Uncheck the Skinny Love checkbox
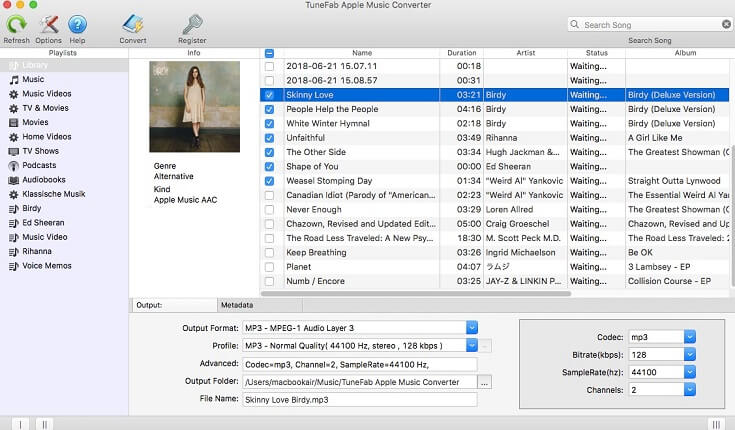The height and width of the screenshot is (430, 735). point(269,95)
